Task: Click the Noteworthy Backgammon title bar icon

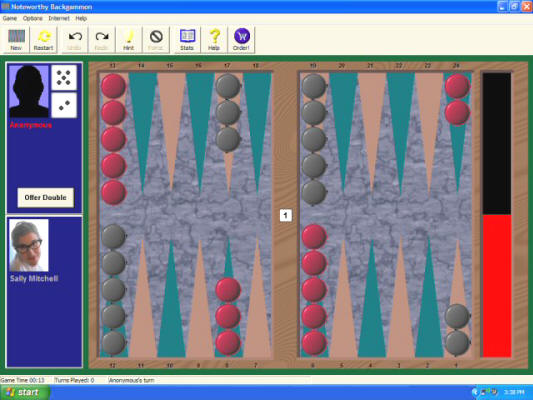Action: pyautogui.click(x=5, y=6)
